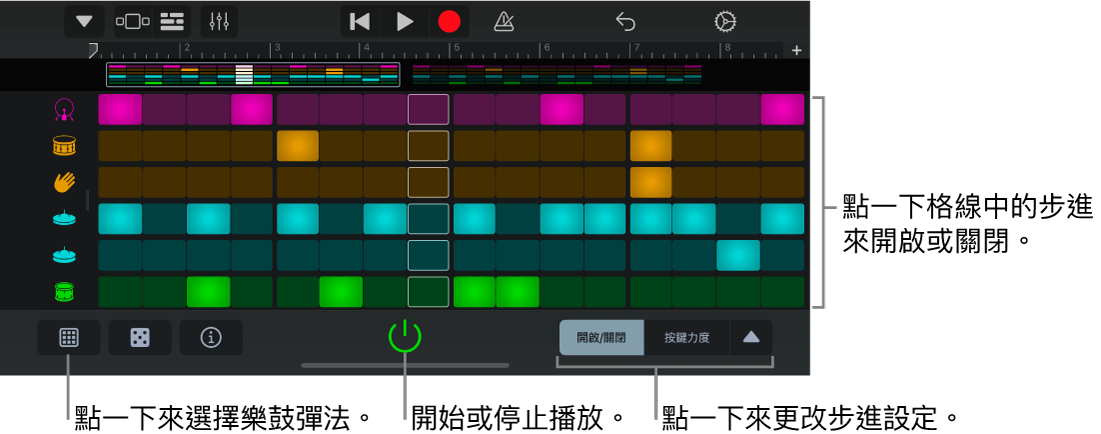This screenshot has height=434, width=1101.
Task: Turn on step 16 in the green drum row
Action: [x=783, y=292]
